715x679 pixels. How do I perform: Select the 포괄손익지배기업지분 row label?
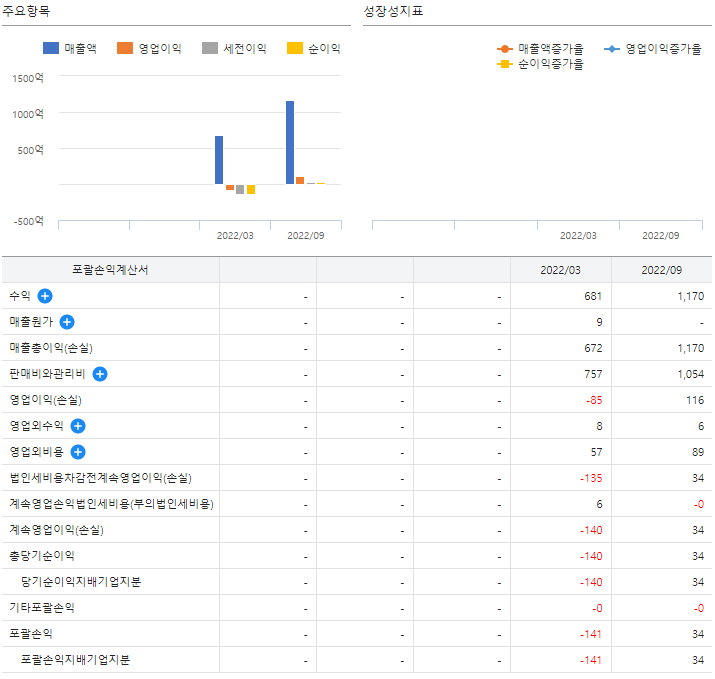76,660
